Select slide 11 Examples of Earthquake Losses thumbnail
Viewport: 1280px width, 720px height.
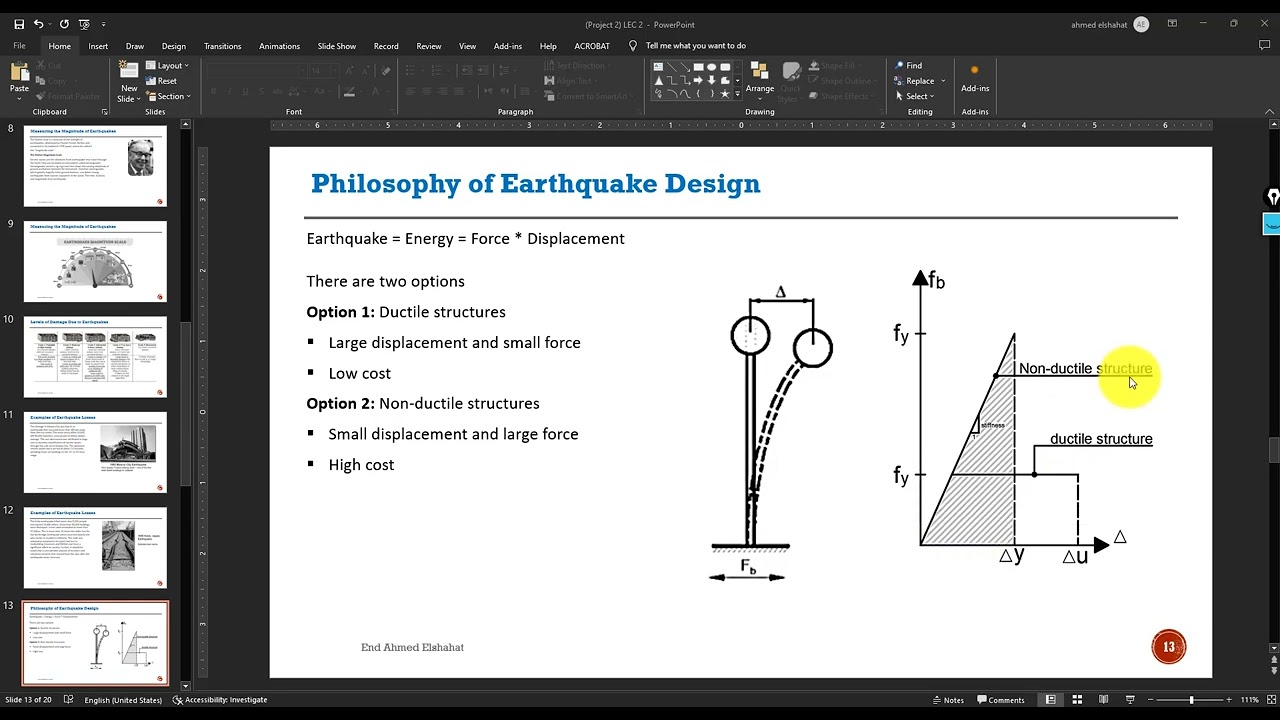point(95,452)
